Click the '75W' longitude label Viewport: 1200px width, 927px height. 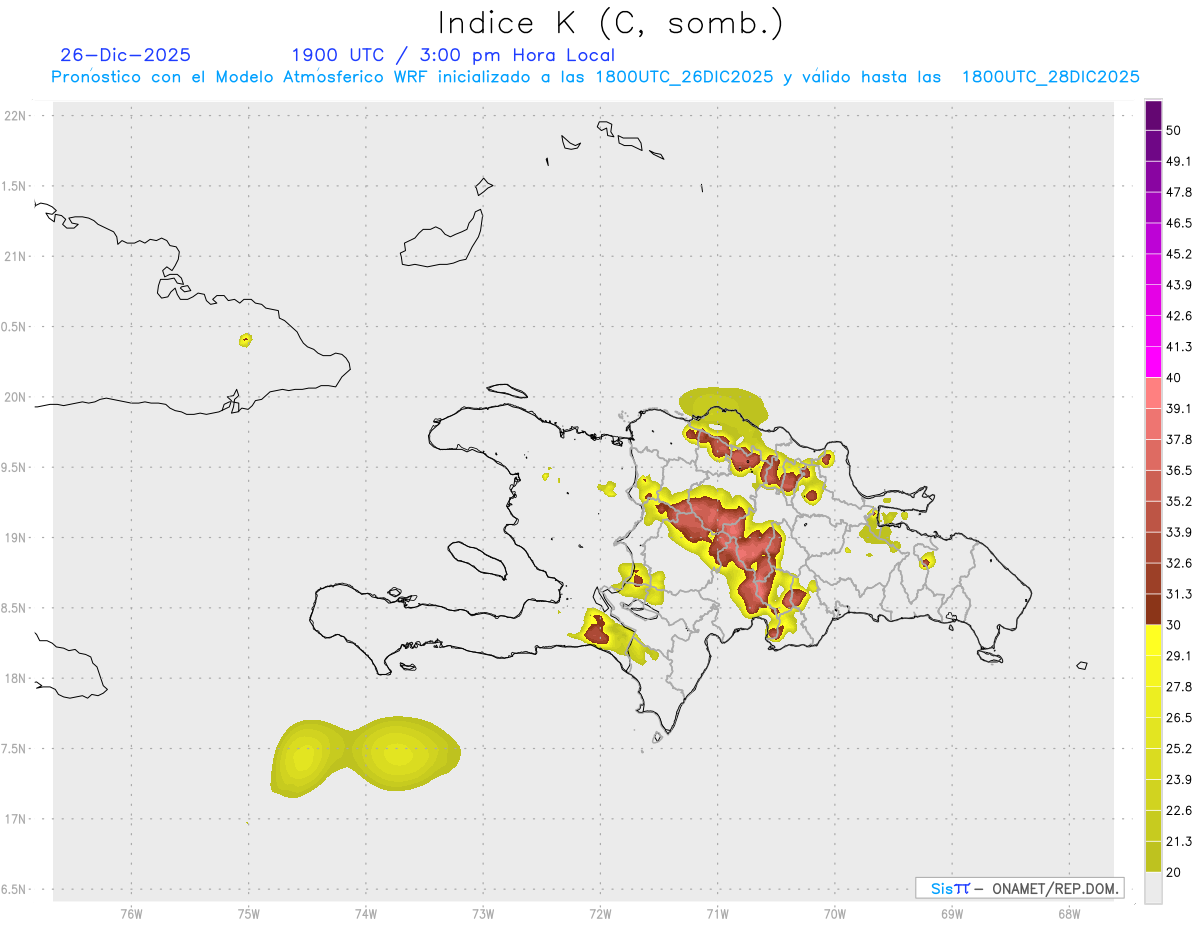[x=249, y=913]
